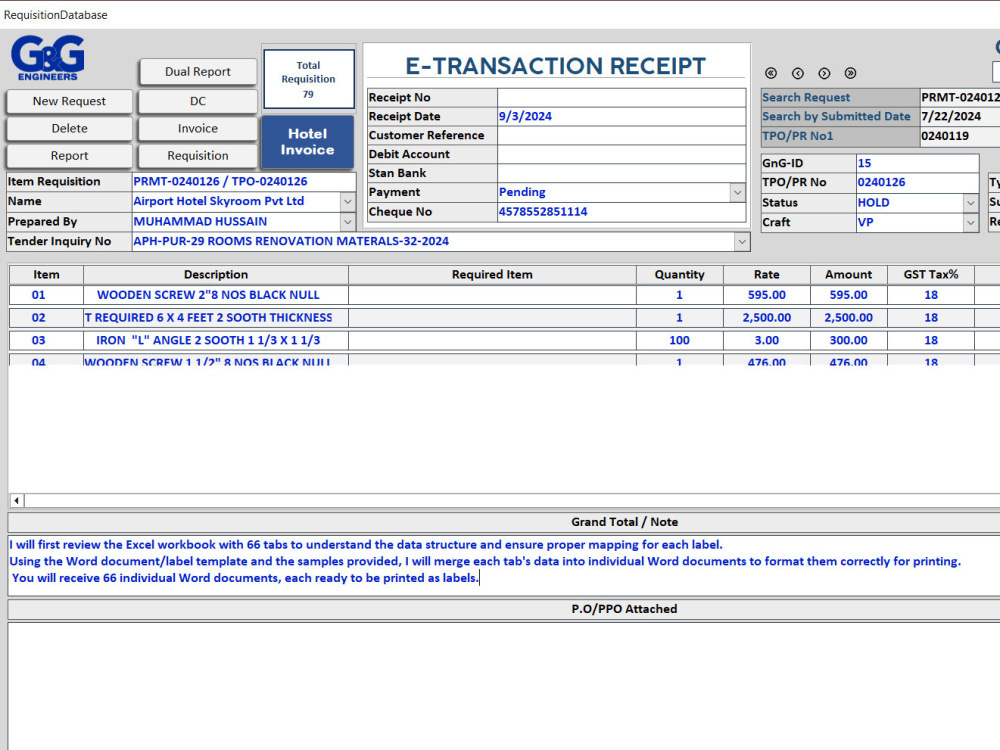Click the Rate 2,500.00 cell
The height and width of the screenshot is (750, 1000).
pyautogui.click(x=767, y=318)
